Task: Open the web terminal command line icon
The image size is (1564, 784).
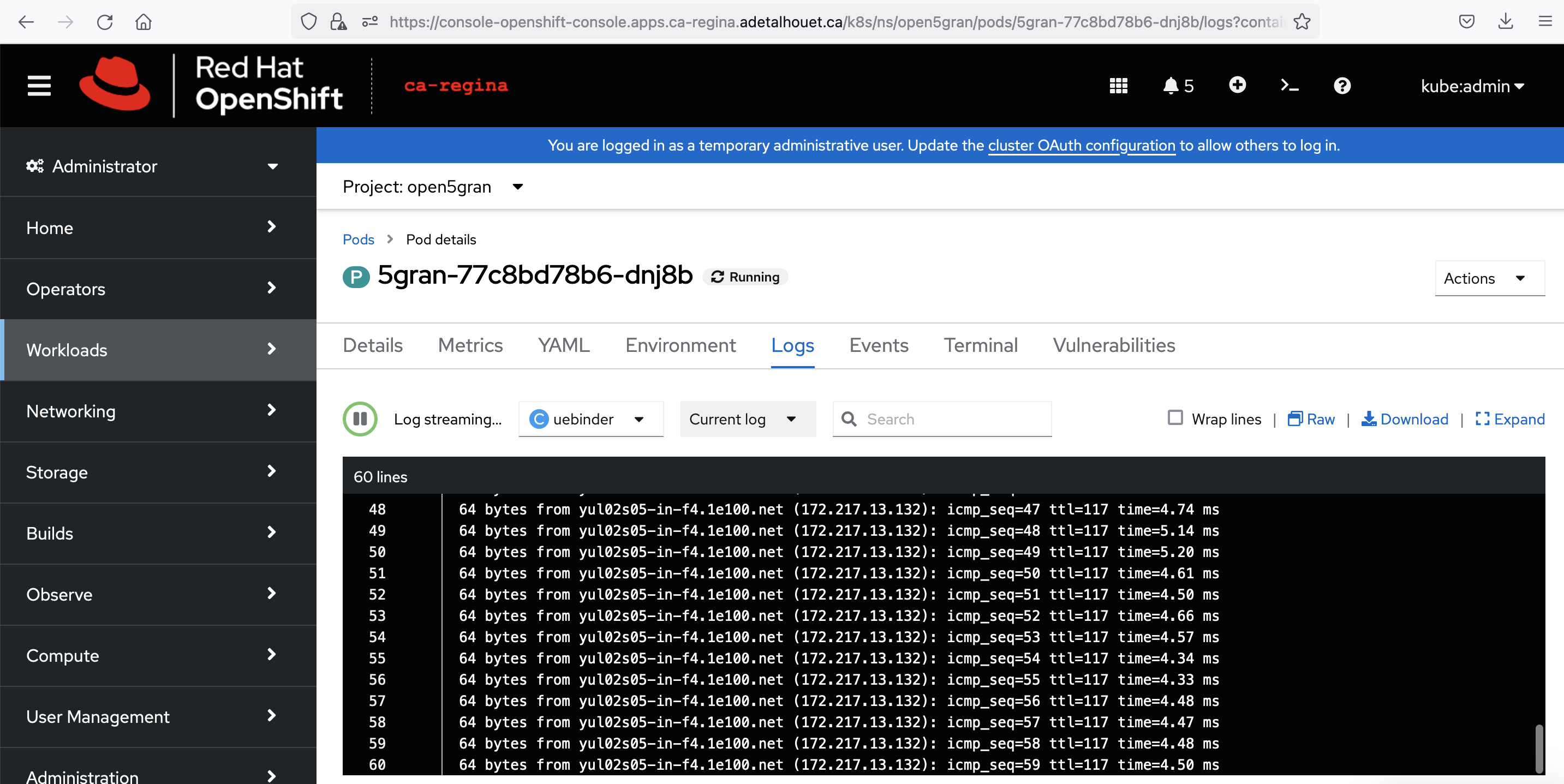Action: pos(1289,86)
